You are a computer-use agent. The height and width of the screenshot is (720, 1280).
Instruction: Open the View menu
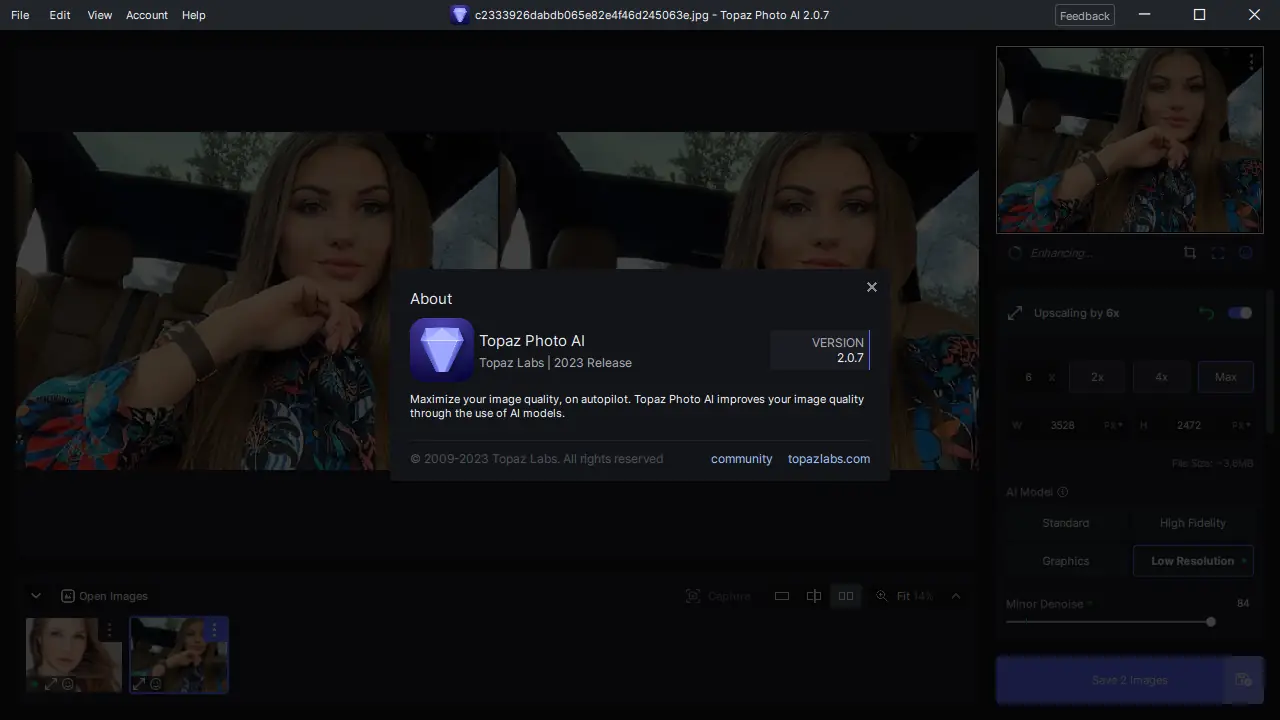pos(100,15)
